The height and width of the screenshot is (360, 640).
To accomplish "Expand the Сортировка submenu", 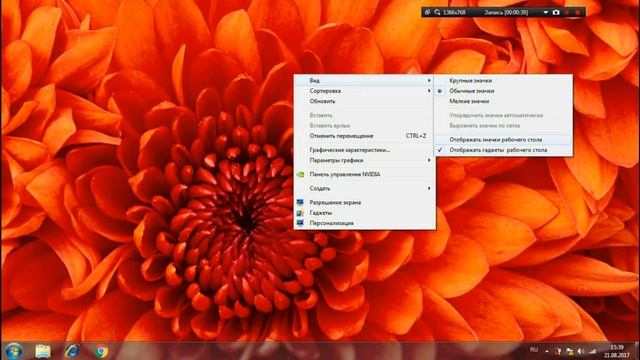I will (x=364, y=91).
